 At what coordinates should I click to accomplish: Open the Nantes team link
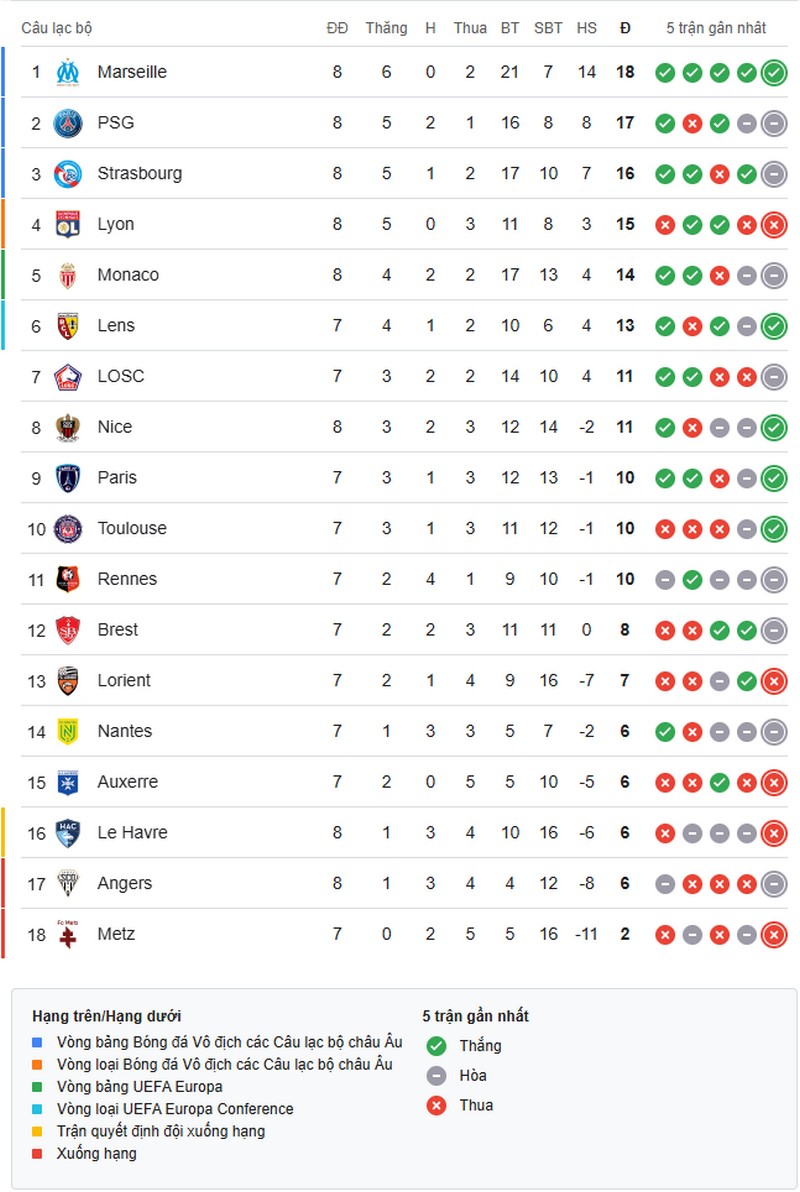point(125,731)
